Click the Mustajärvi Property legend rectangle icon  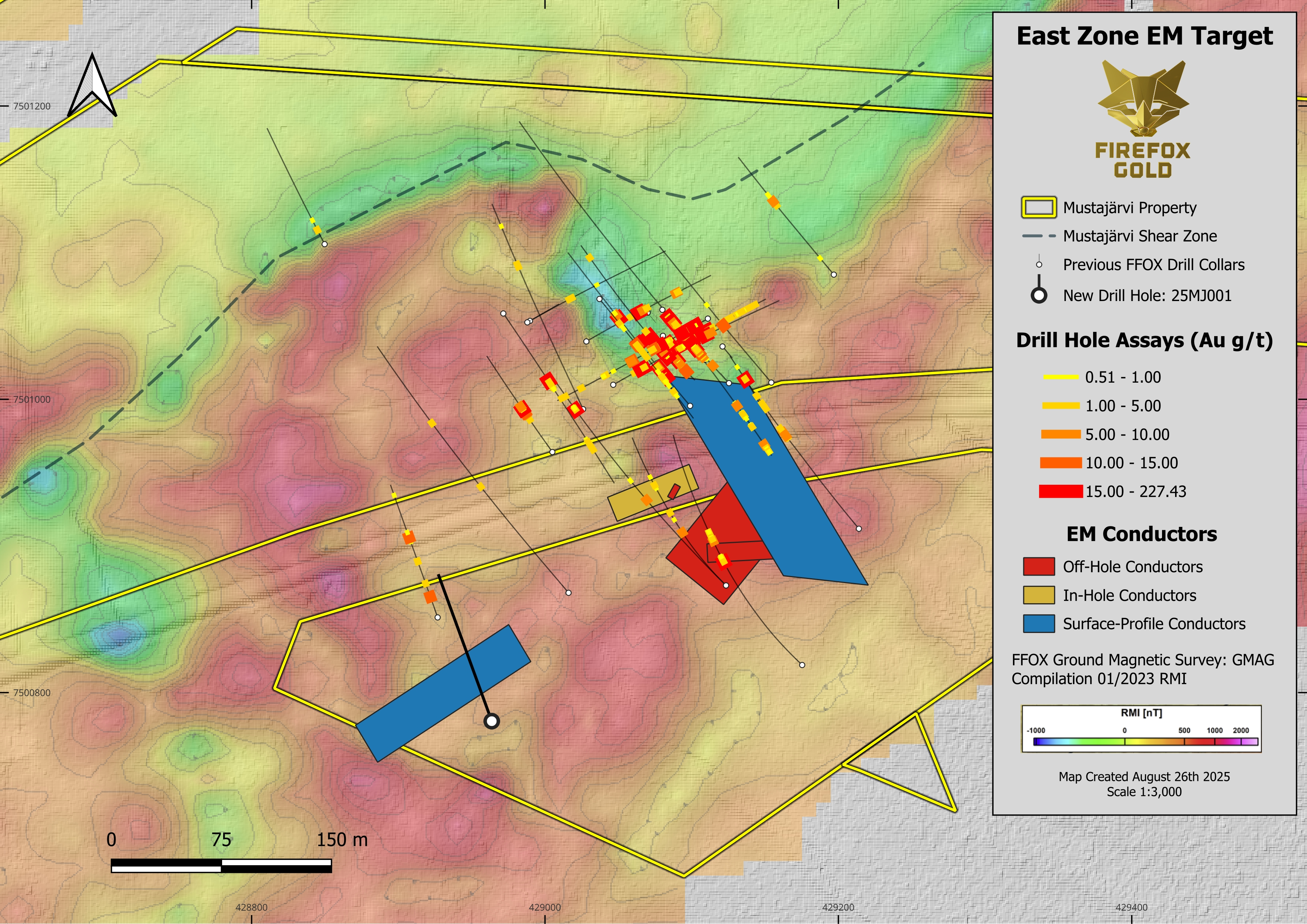(x=1038, y=208)
